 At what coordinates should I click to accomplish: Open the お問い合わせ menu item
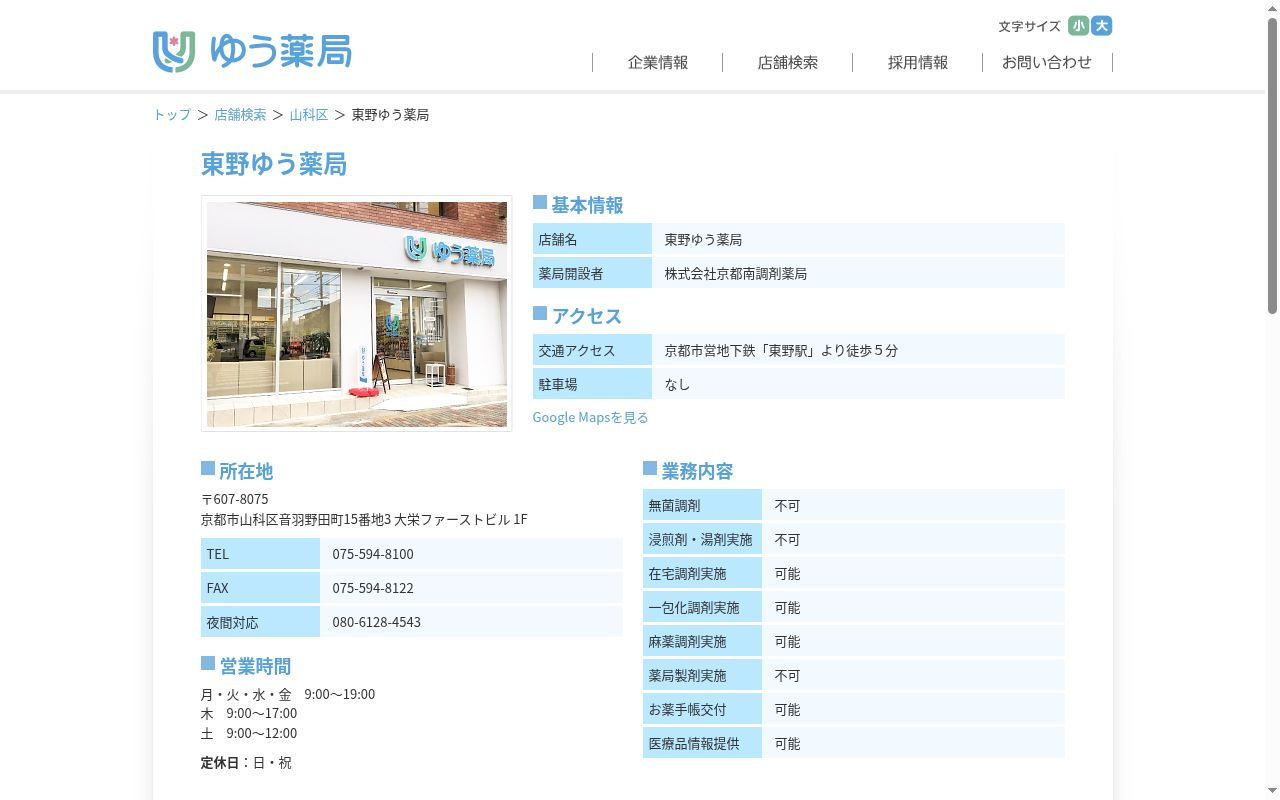pyautogui.click(x=1047, y=62)
